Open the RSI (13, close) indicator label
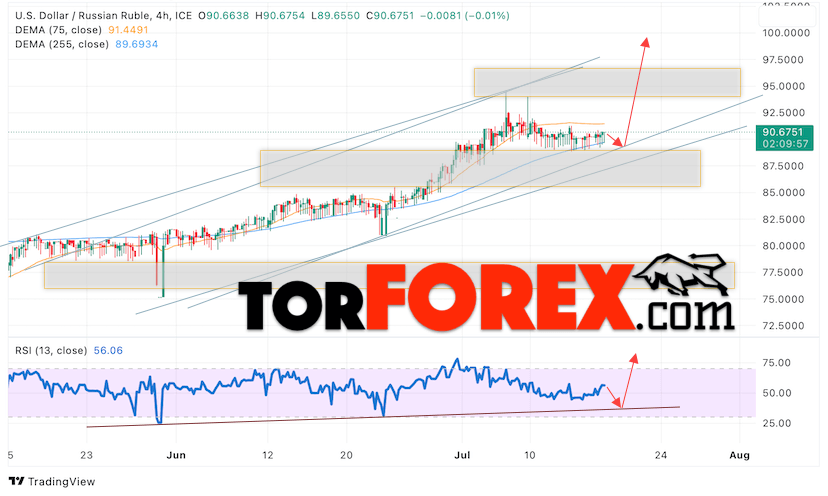 tap(51, 351)
